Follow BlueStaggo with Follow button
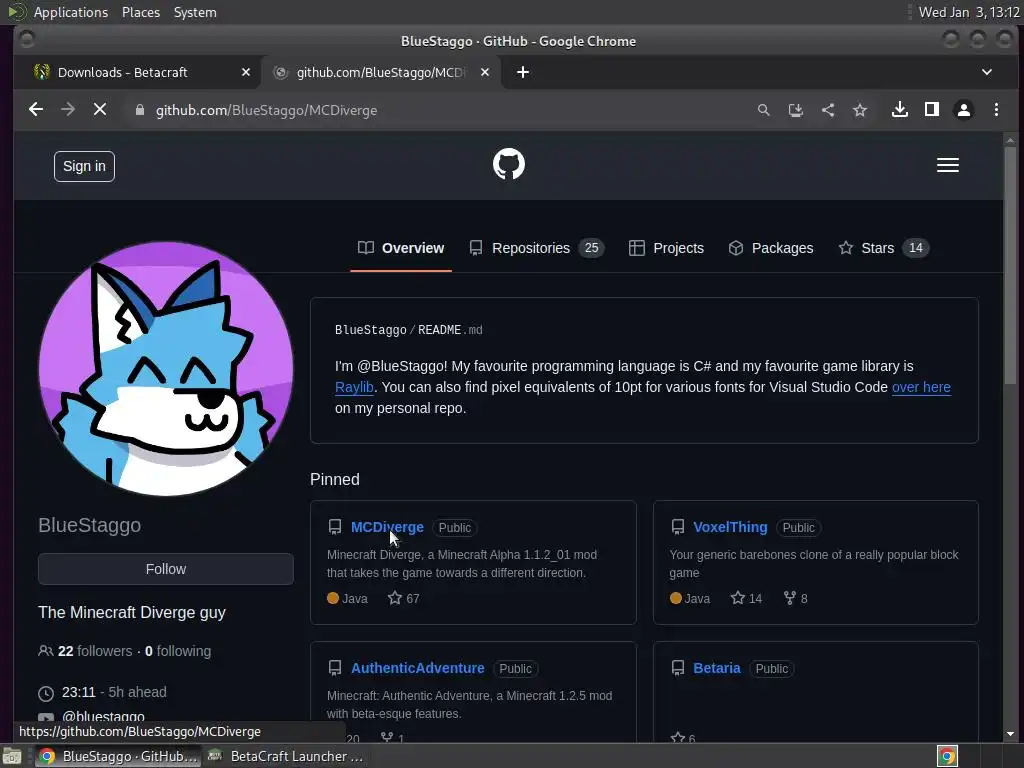Image resolution: width=1024 pixels, height=768 pixels. 166,569
